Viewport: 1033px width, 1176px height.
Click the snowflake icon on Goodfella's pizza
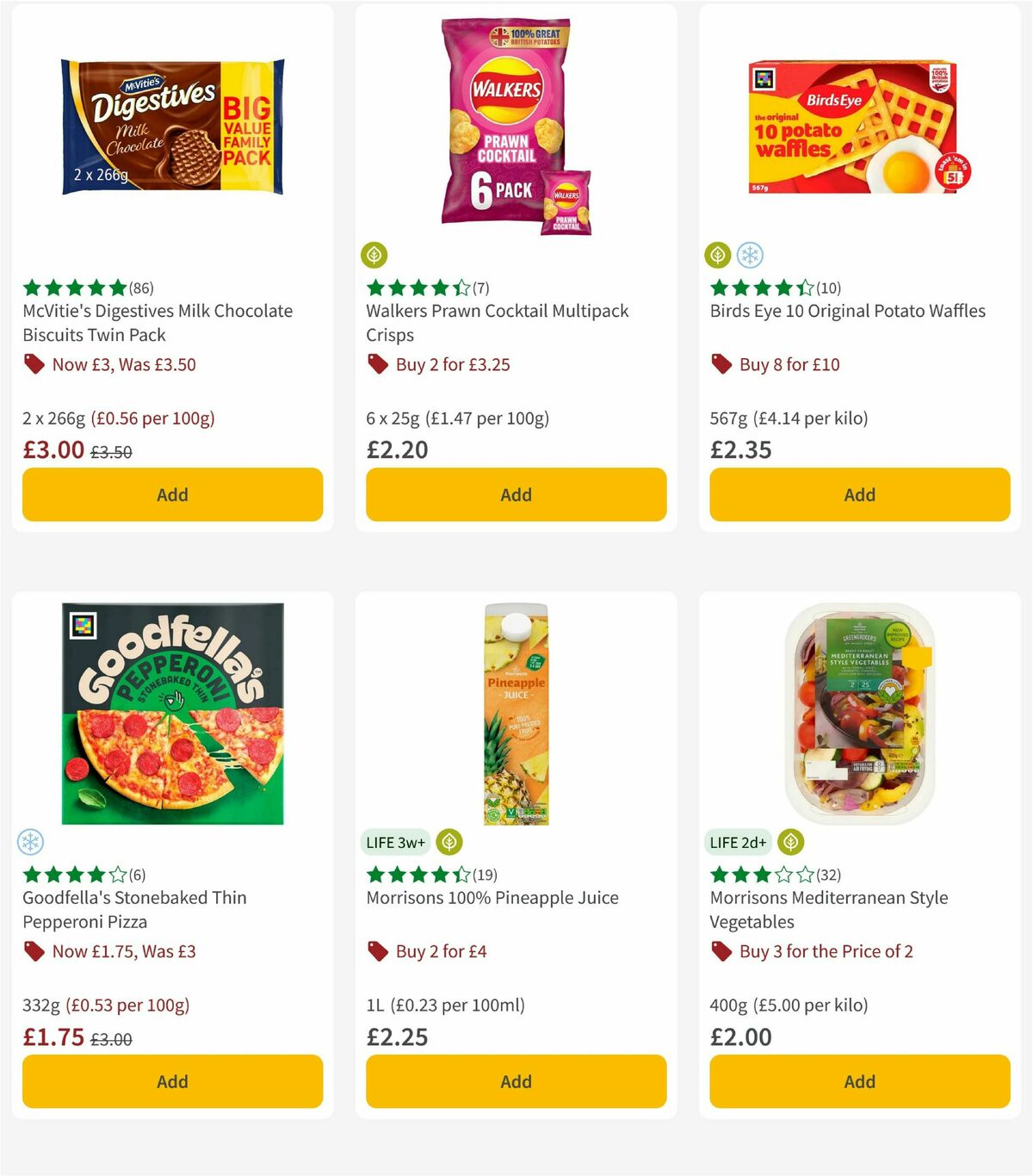(30, 842)
